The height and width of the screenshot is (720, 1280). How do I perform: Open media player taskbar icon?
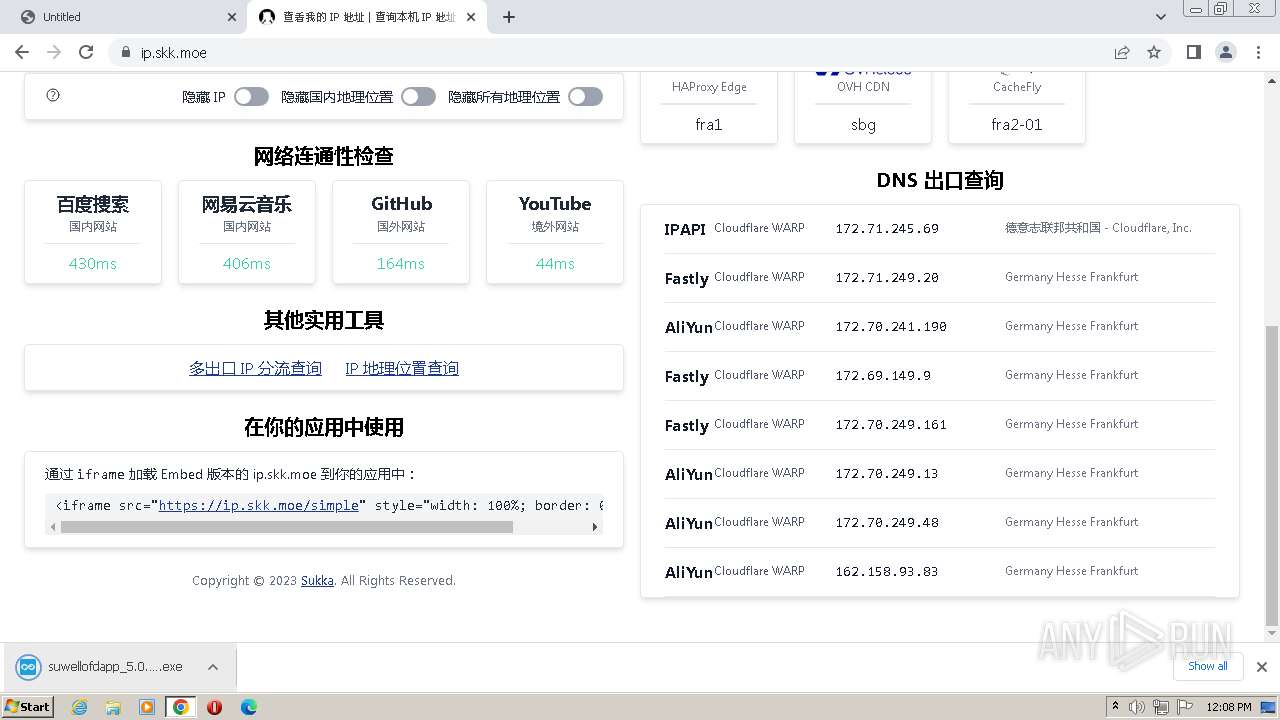[x=147, y=707]
